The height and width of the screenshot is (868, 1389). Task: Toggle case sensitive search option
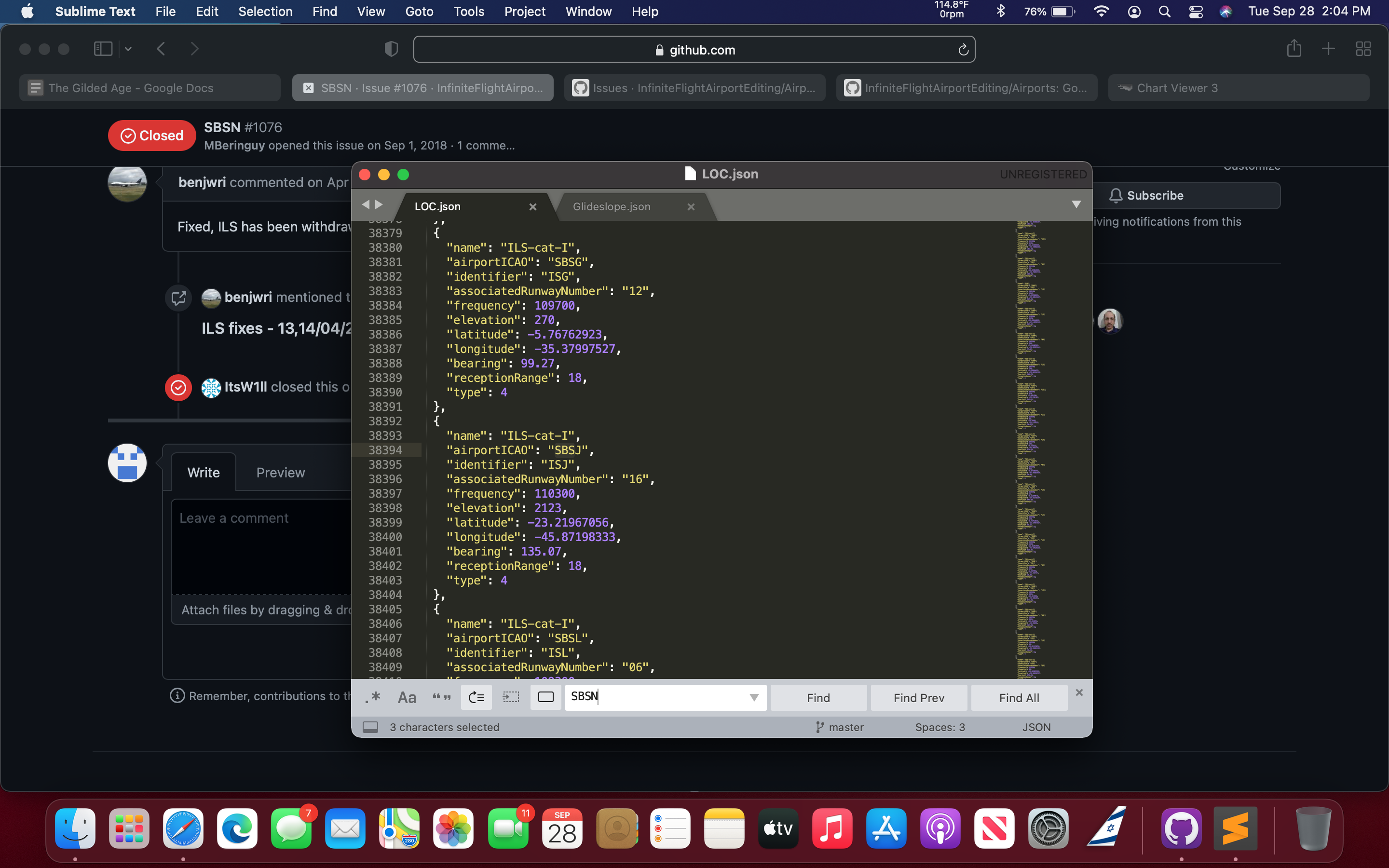tap(407, 697)
